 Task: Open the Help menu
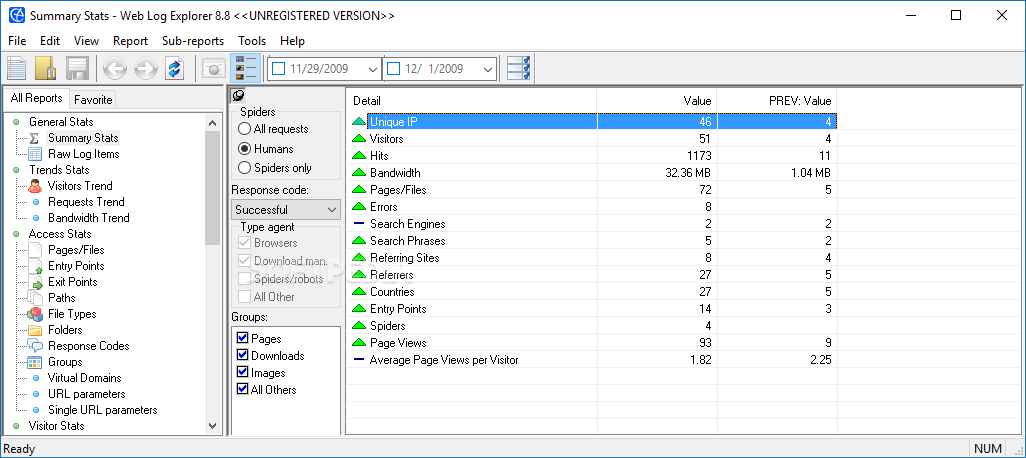coord(292,41)
